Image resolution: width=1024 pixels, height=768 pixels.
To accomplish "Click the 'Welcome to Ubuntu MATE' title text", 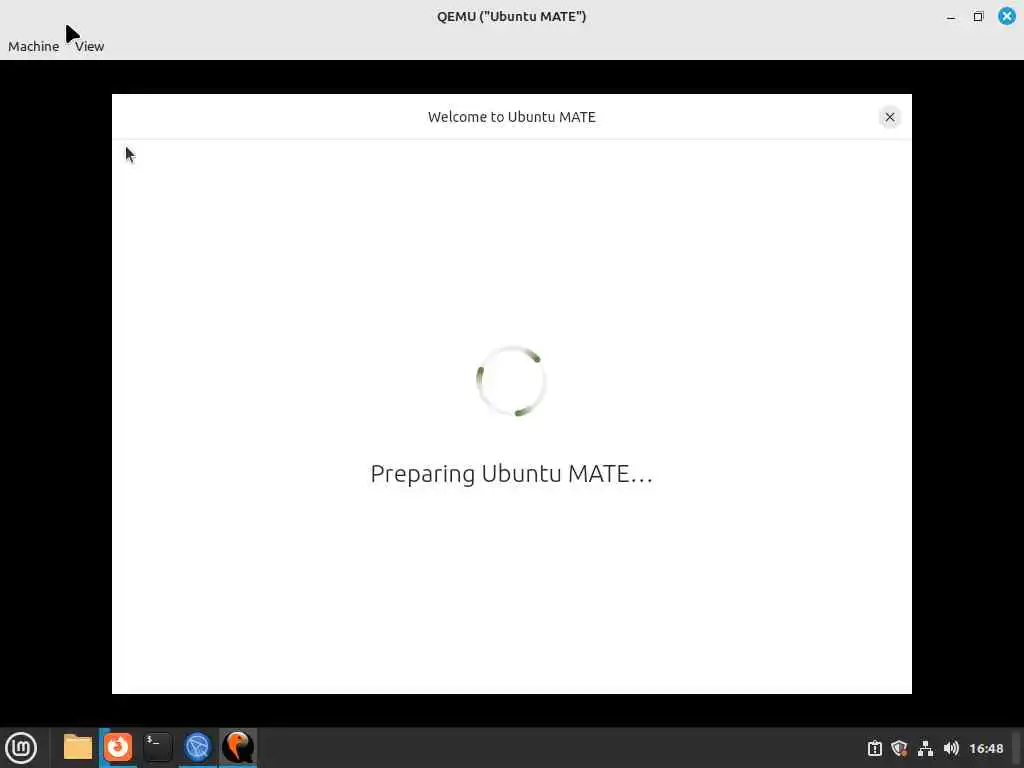I will 511,117.
